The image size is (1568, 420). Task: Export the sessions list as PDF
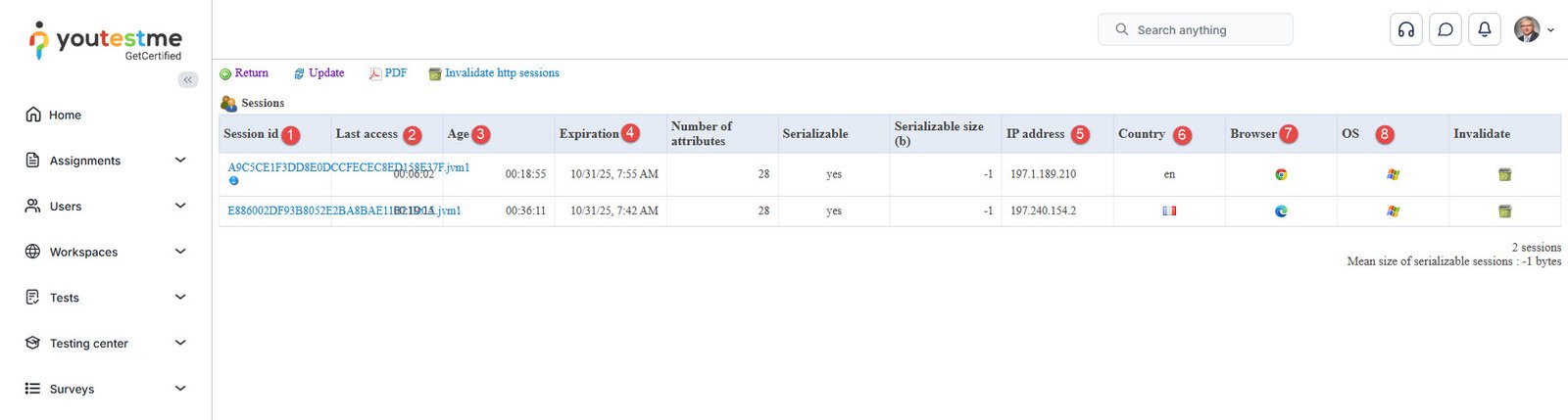tap(395, 73)
